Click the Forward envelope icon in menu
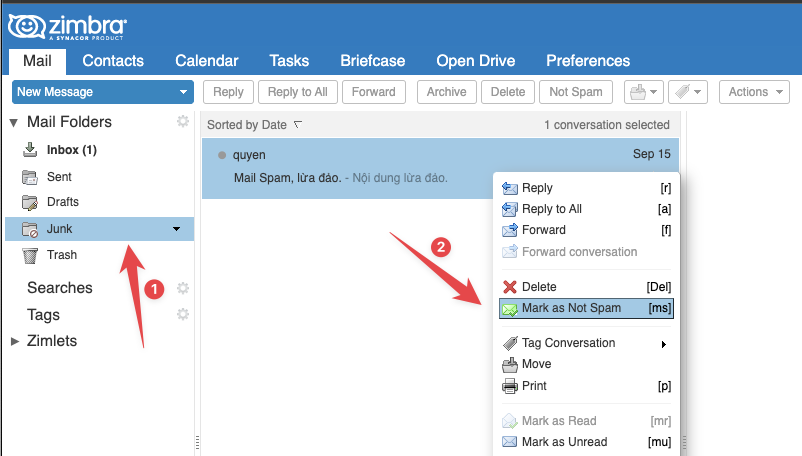This screenshot has height=456, width=802. pos(509,230)
